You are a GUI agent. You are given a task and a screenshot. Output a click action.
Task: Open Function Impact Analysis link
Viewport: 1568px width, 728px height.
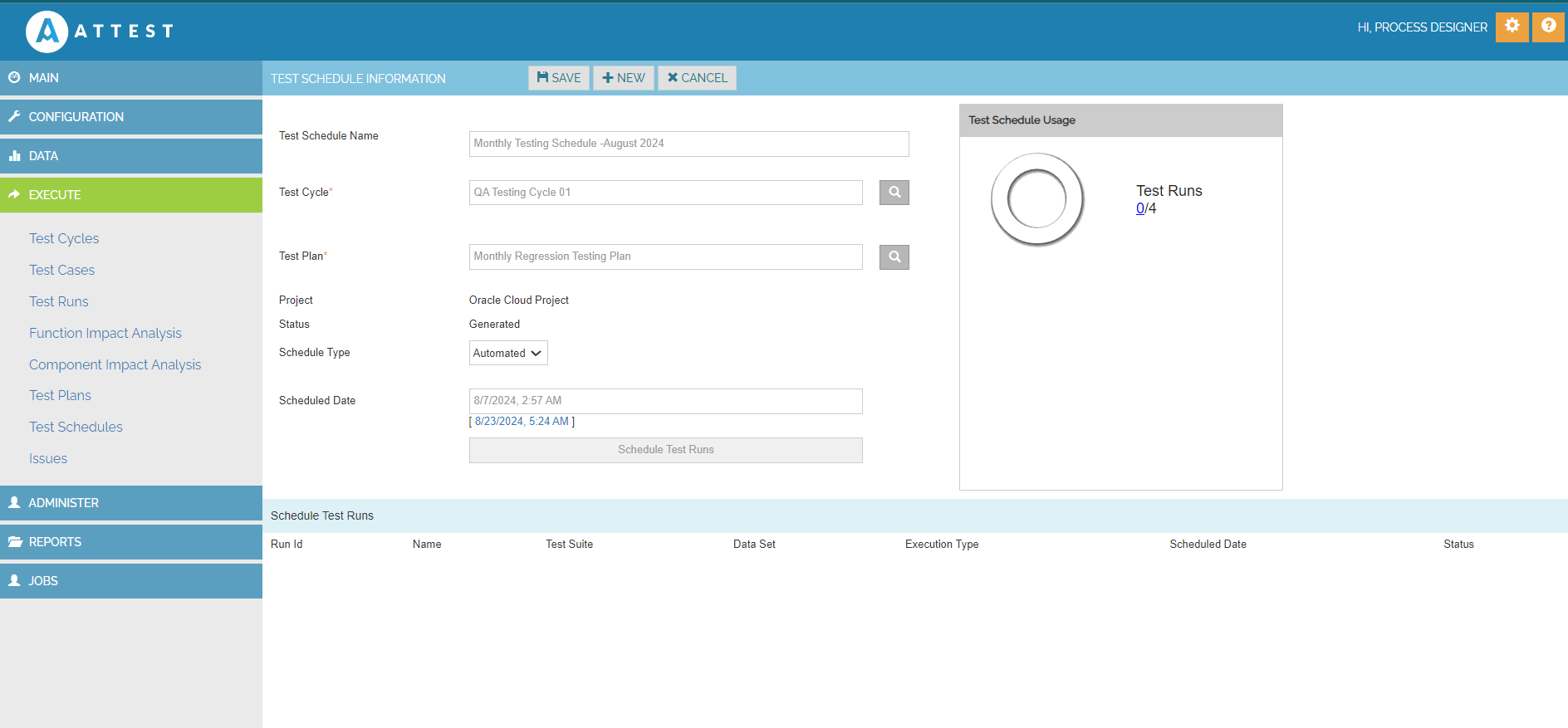click(x=105, y=333)
